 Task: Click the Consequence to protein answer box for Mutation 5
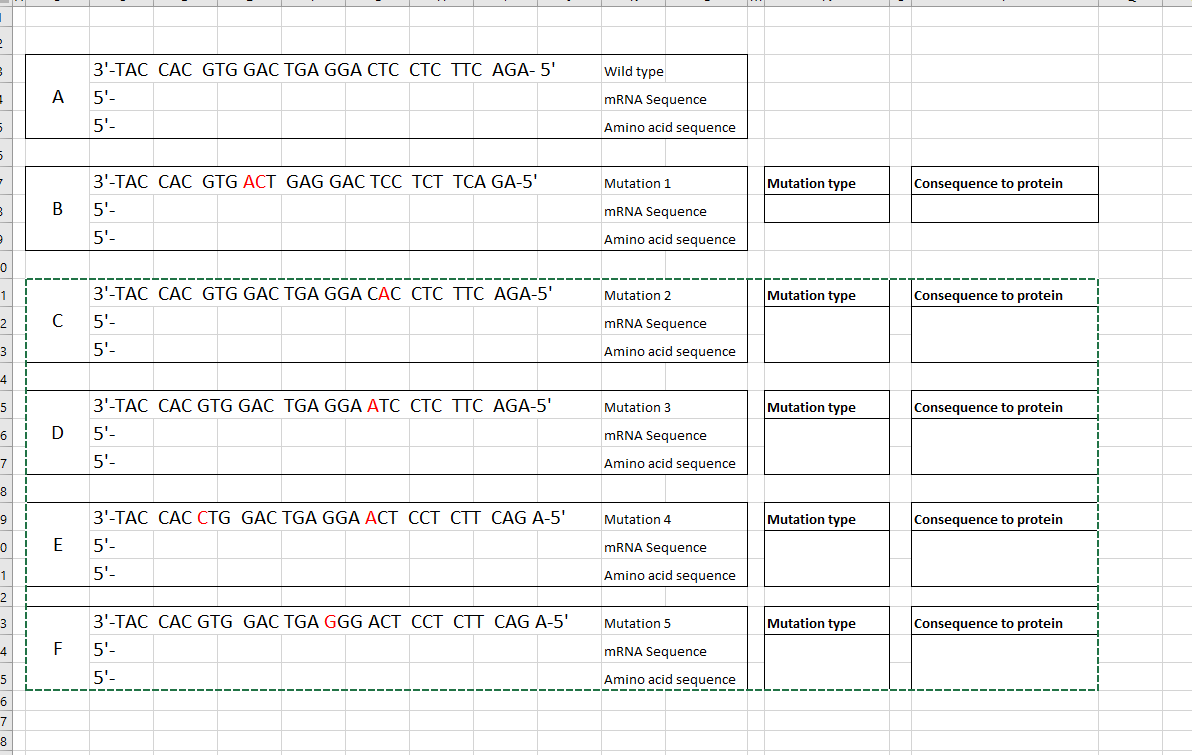click(x=1004, y=655)
